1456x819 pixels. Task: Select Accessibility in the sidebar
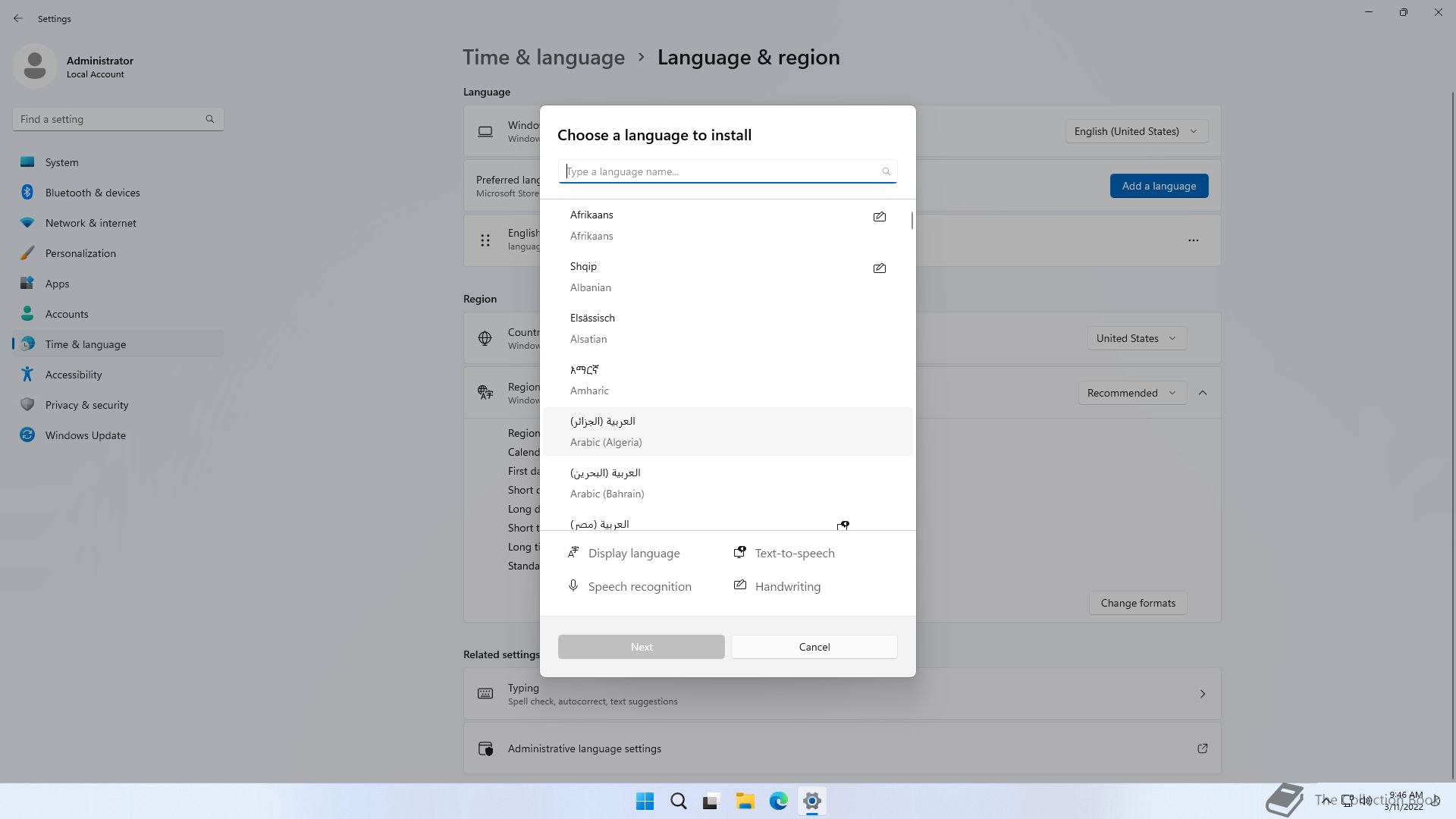(x=73, y=375)
